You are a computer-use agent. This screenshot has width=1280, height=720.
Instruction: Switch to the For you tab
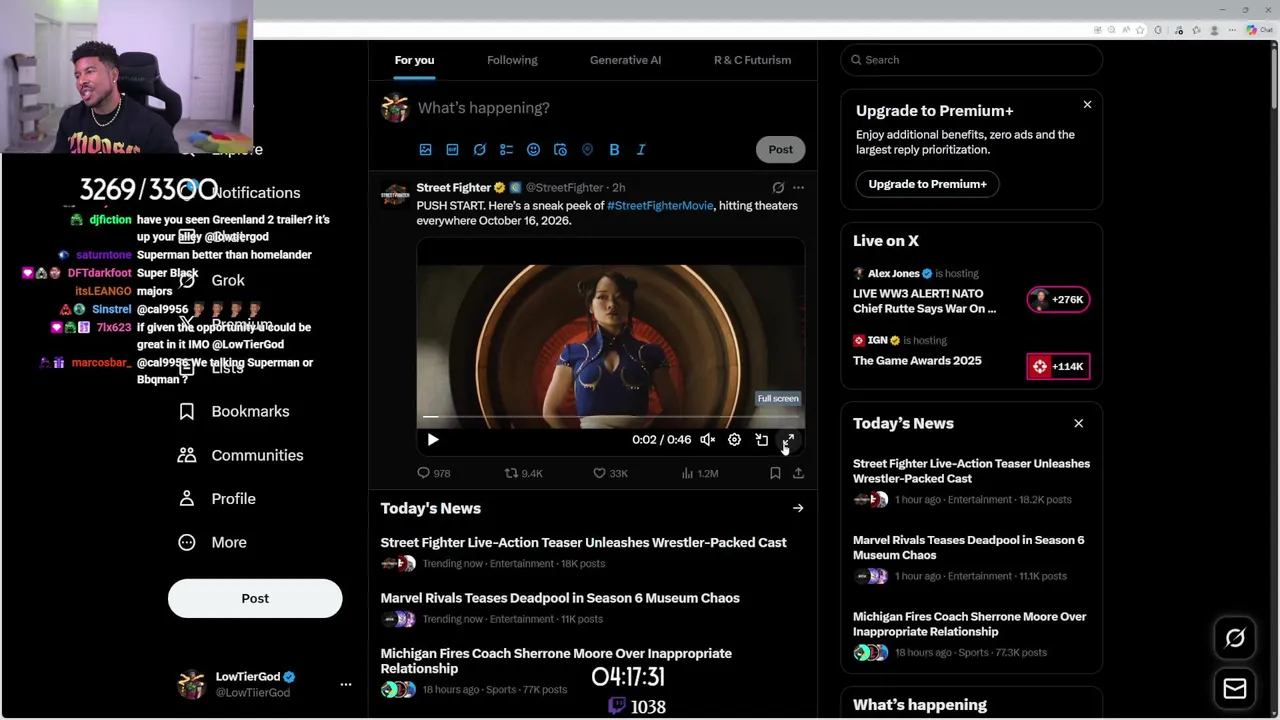click(x=414, y=60)
